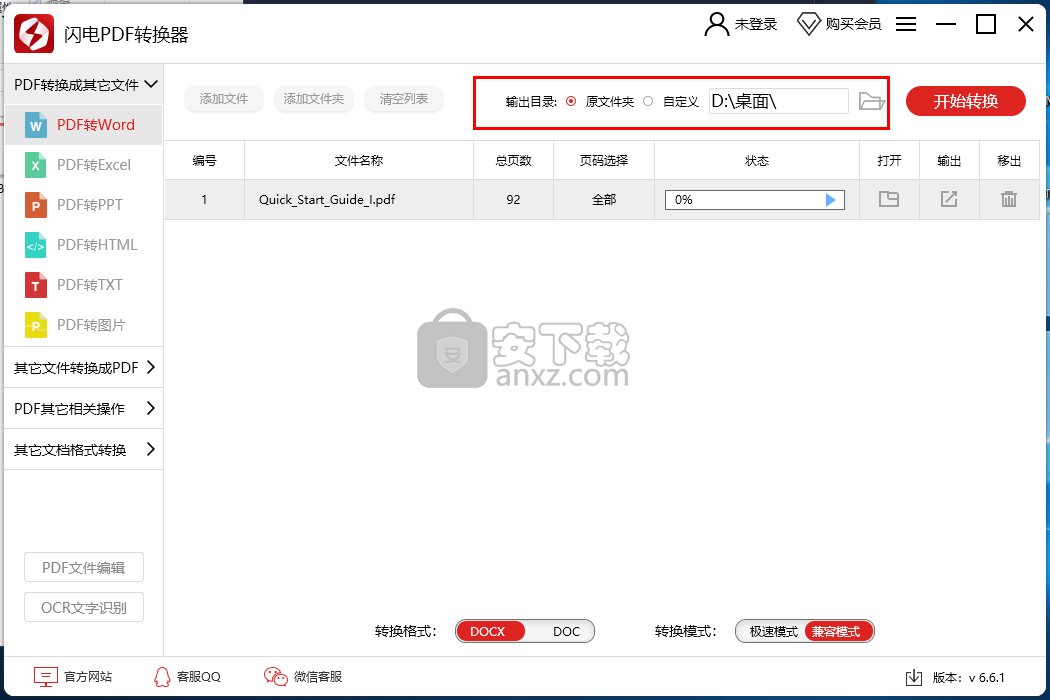Select the PDF转PPT sidebar item
Screen dimensions: 1050x700
point(84,205)
